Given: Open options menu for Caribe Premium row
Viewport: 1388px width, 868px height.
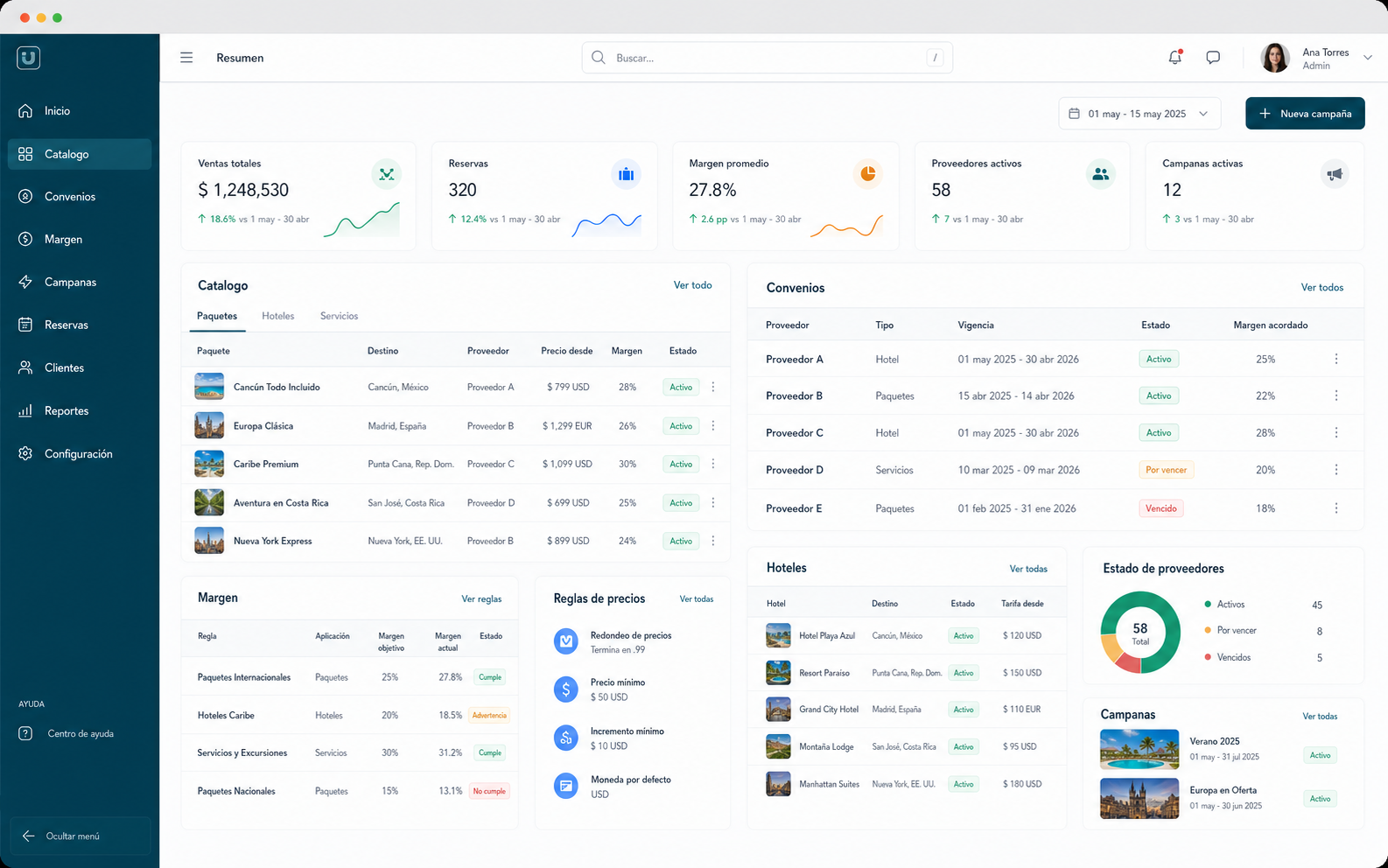Looking at the screenshot, I should coord(713,464).
